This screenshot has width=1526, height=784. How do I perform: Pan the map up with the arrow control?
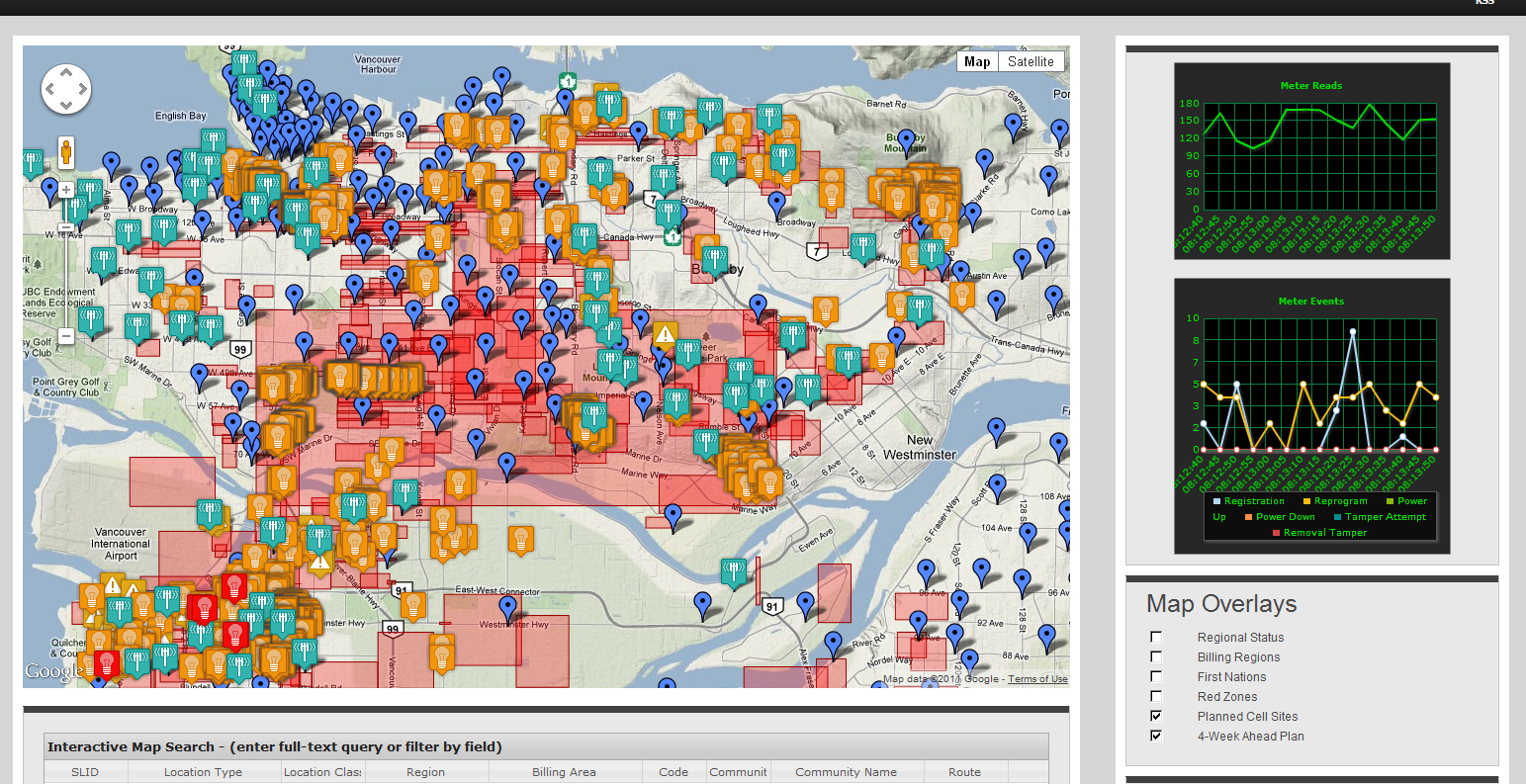pyautogui.click(x=66, y=74)
